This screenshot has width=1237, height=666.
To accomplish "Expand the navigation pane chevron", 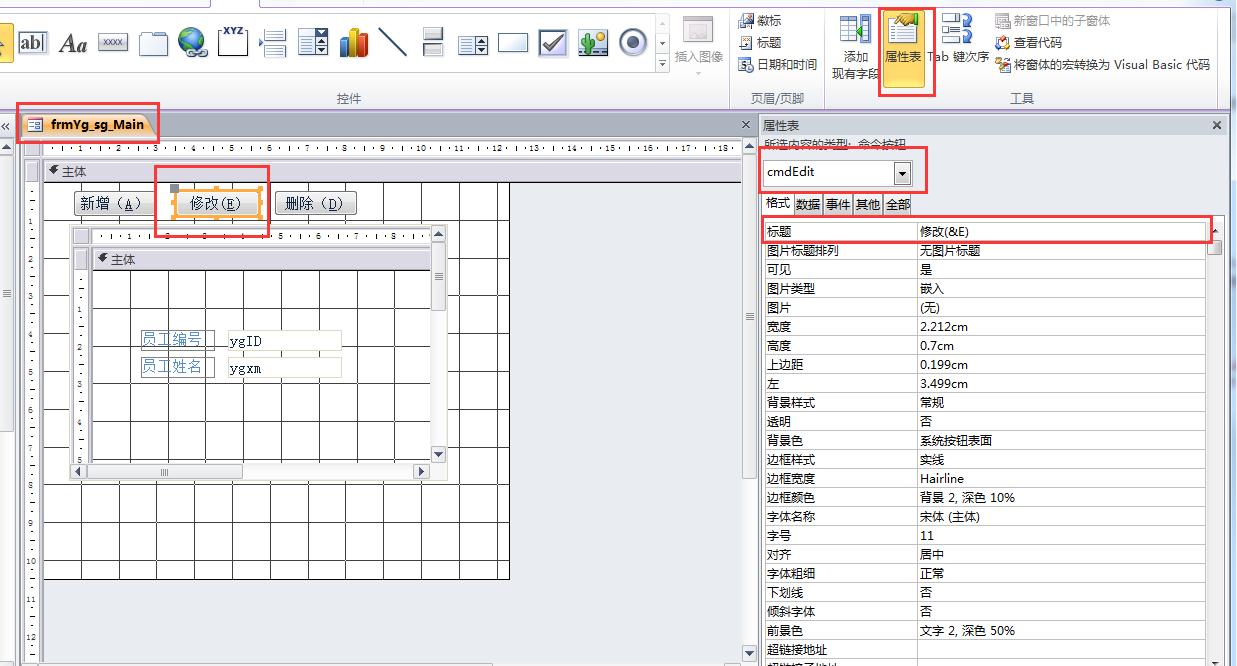I will pyautogui.click(x=5, y=126).
